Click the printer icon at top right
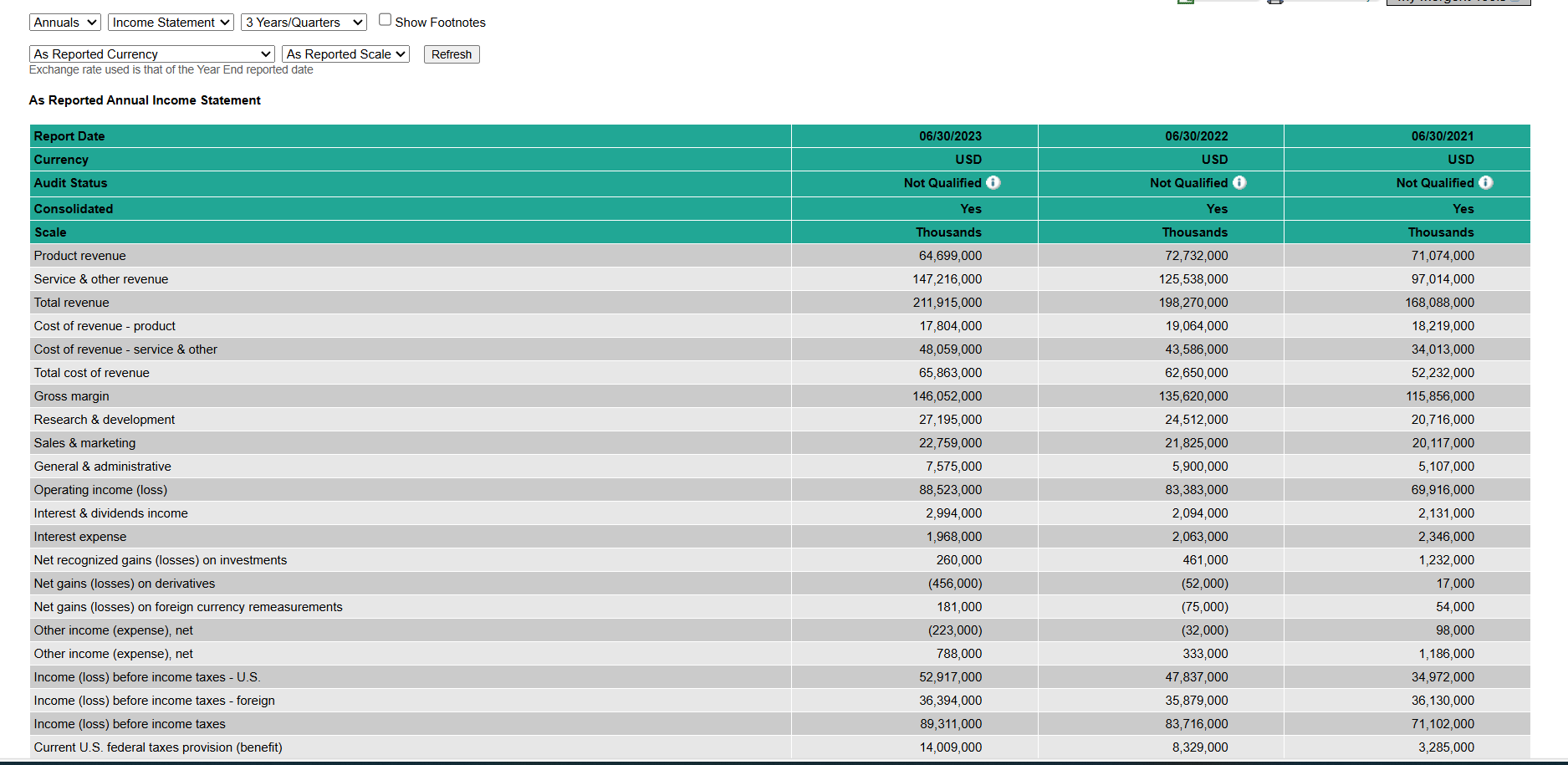 [1274, 2]
